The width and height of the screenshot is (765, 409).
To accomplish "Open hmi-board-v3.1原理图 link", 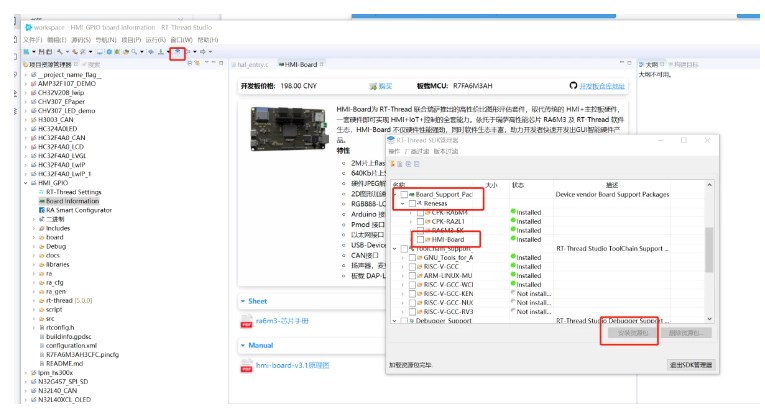I will pyautogui.click(x=292, y=365).
